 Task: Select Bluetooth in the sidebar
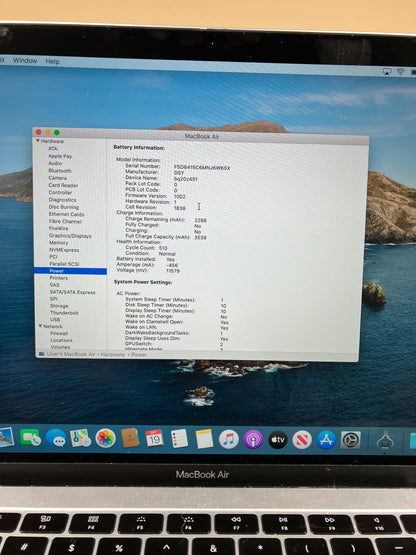60,171
